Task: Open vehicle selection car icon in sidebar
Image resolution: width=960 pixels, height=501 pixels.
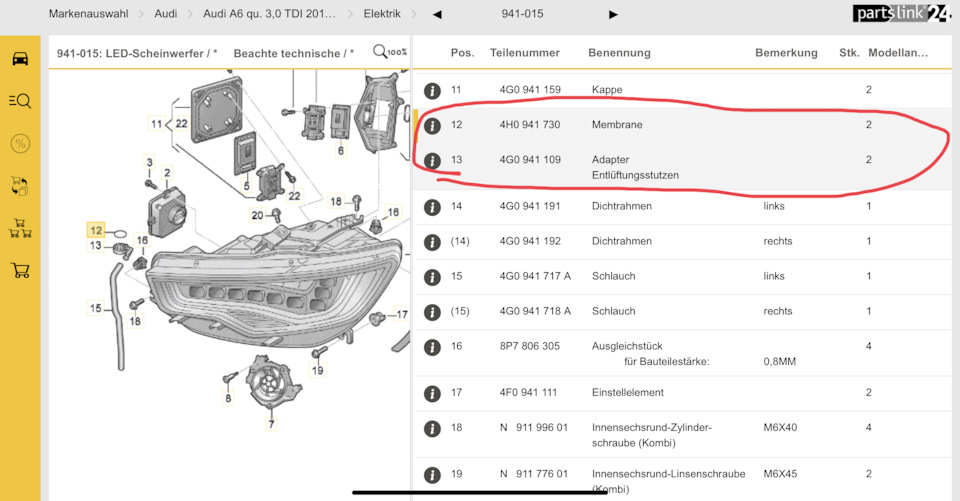Action: 20,58
